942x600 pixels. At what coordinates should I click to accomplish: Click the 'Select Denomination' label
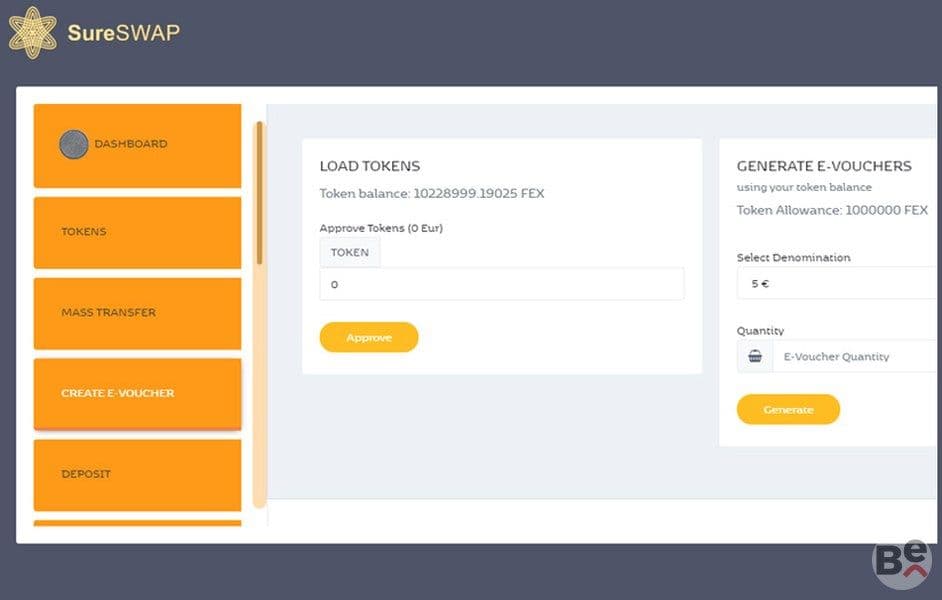click(x=794, y=258)
